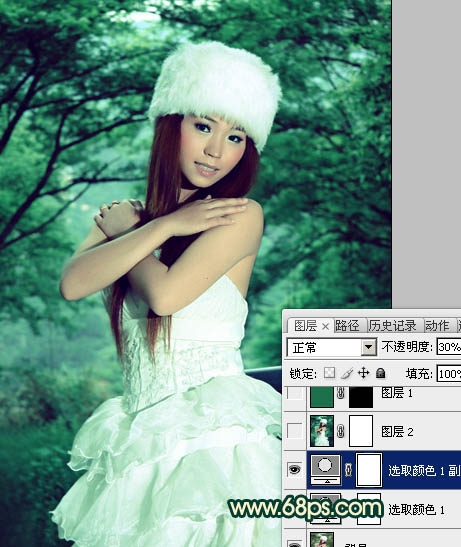Click link icon on 选取颜色 1 副本 layer
The image size is (461, 547).
coord(348,470)
